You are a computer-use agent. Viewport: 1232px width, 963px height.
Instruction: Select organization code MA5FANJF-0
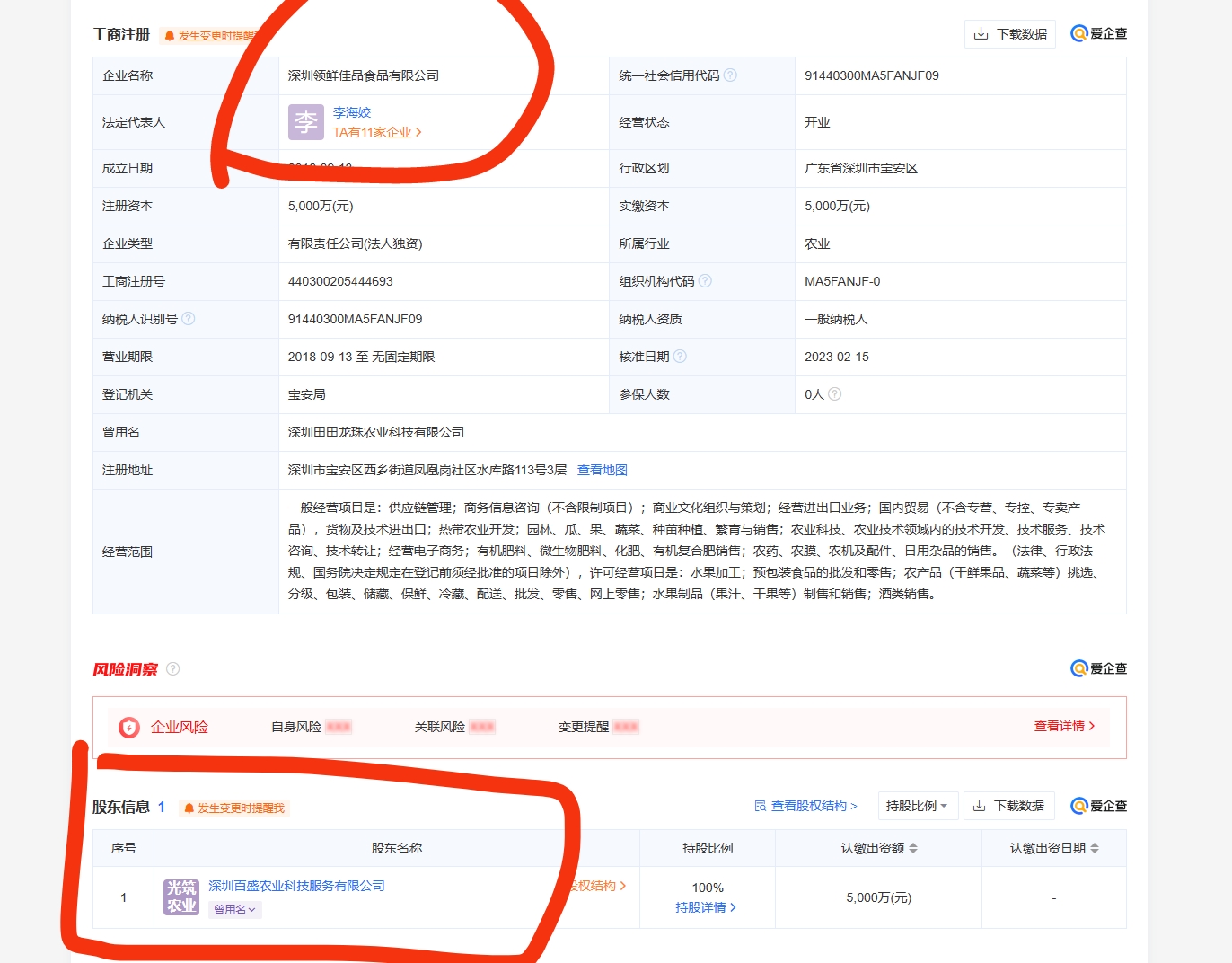pos(842,281)
